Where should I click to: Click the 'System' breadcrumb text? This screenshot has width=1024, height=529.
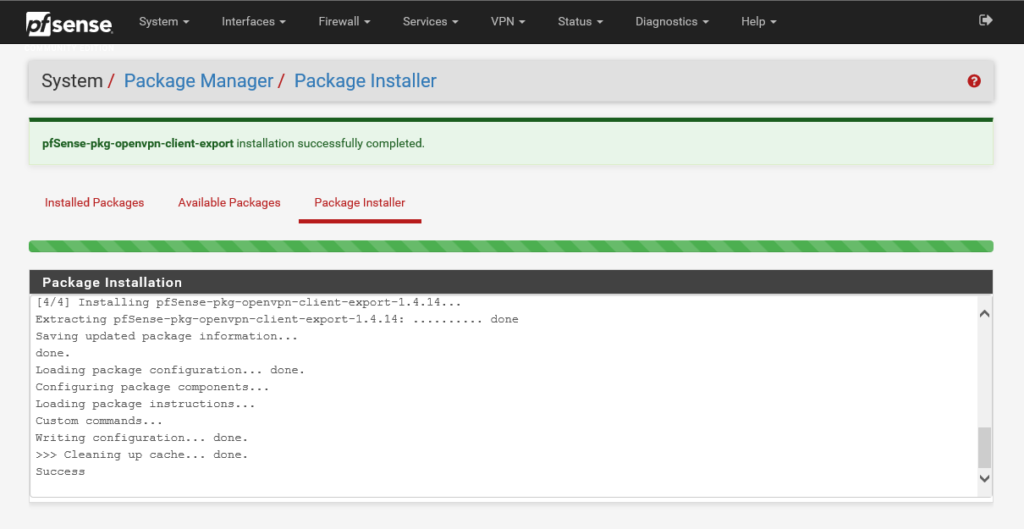click(72, 81)
